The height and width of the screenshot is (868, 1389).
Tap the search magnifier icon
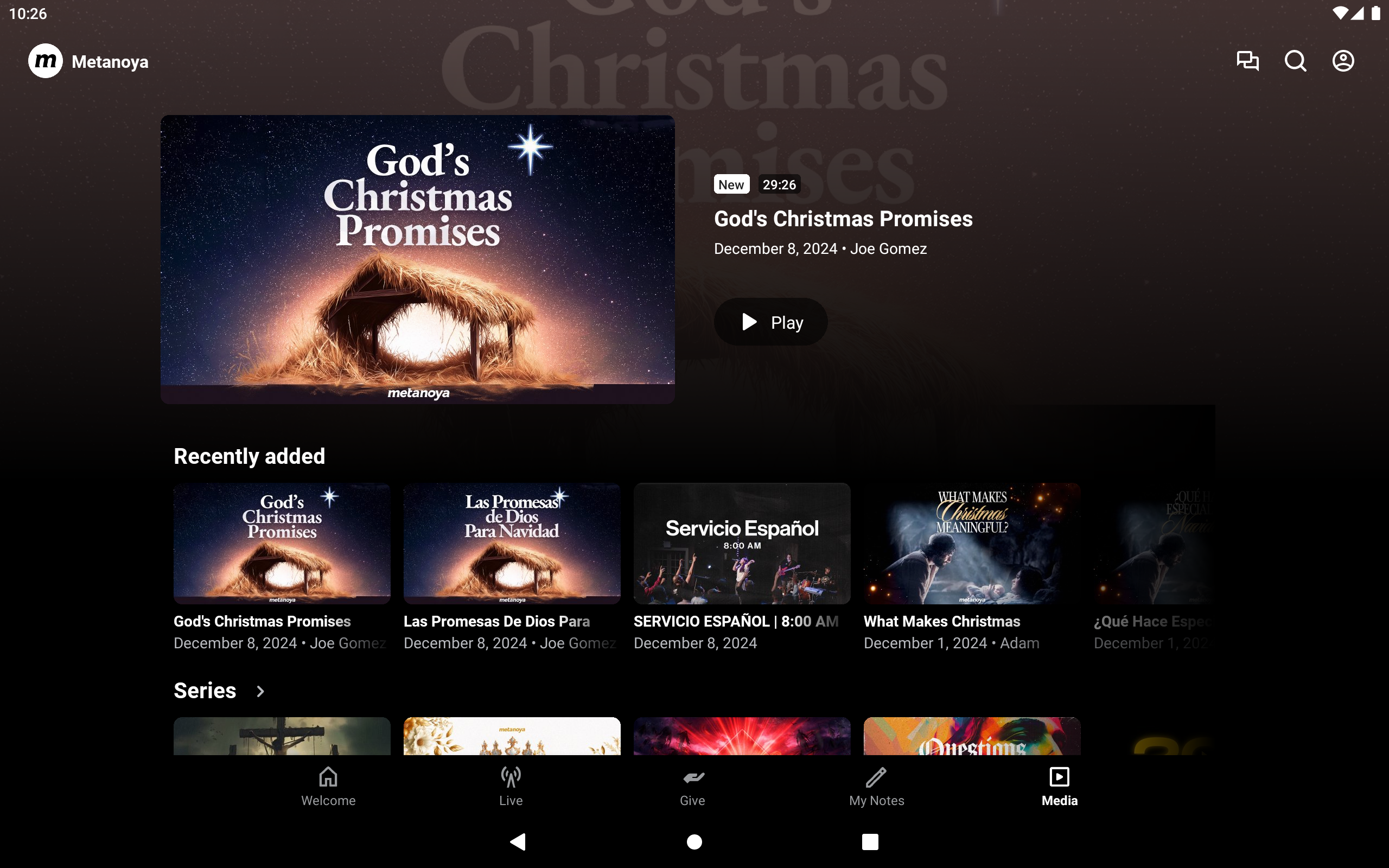[1296, 61]
